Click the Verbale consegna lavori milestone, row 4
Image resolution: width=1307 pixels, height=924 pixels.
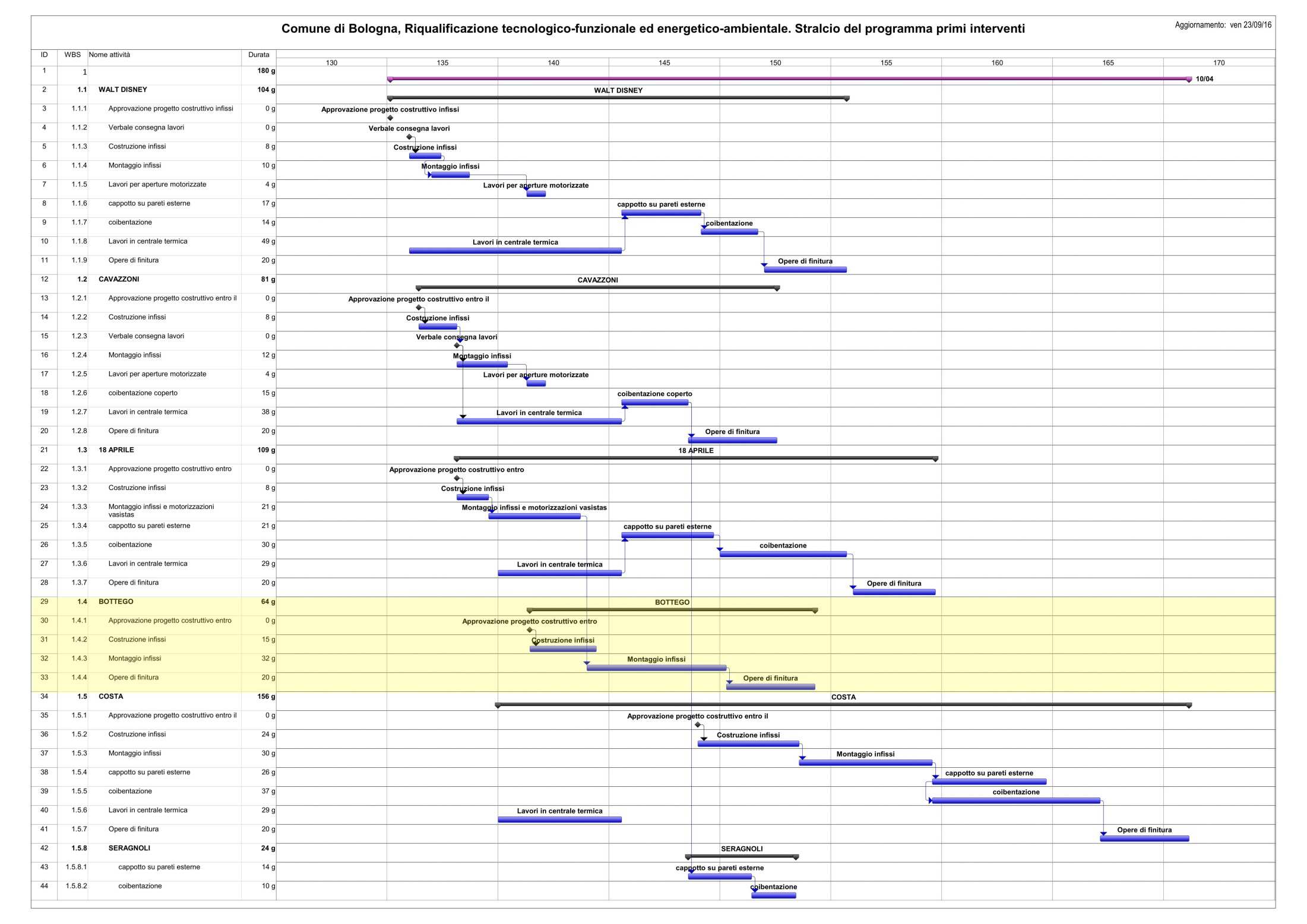pos(409,137)
